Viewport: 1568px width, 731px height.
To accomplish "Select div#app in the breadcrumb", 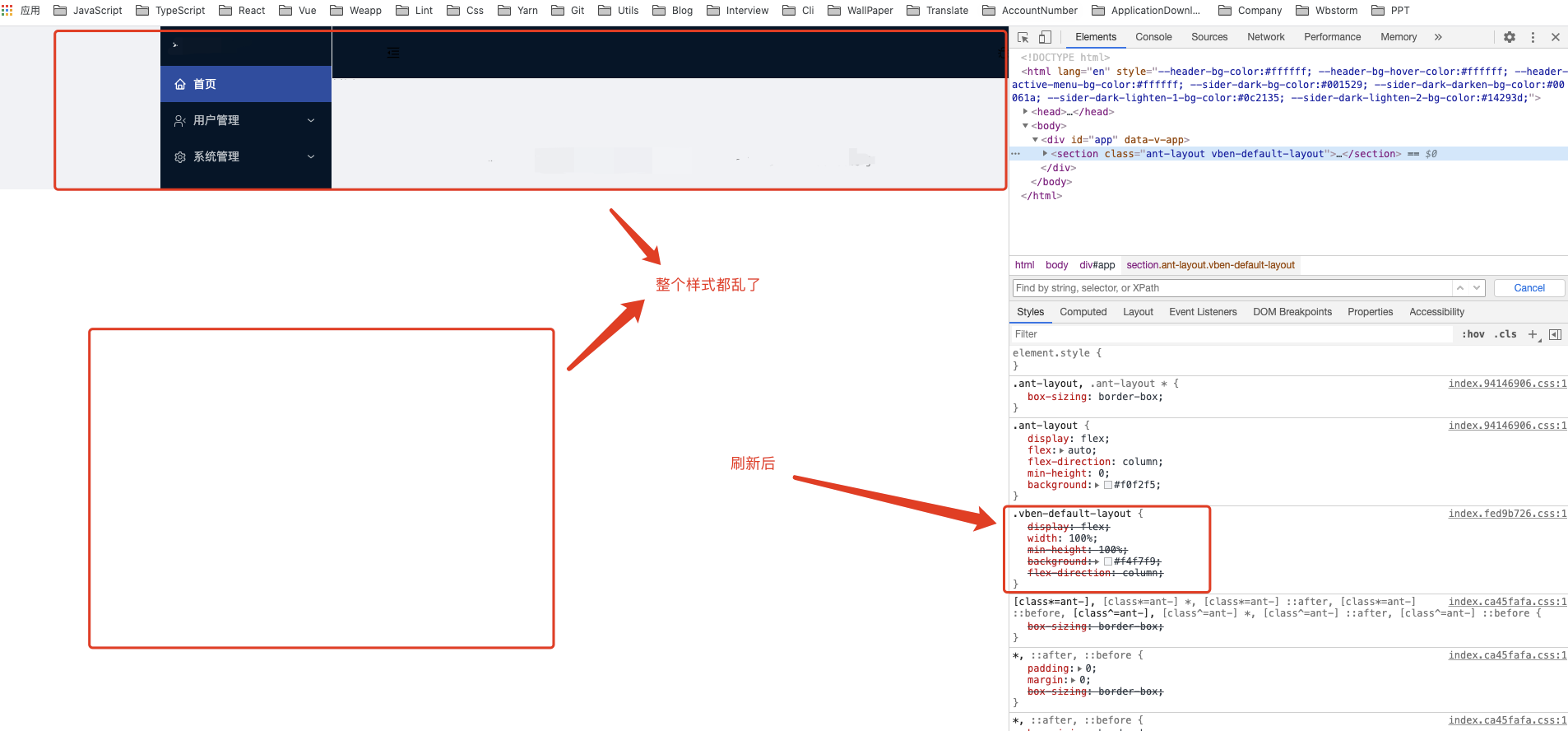I will (1097, 265).
